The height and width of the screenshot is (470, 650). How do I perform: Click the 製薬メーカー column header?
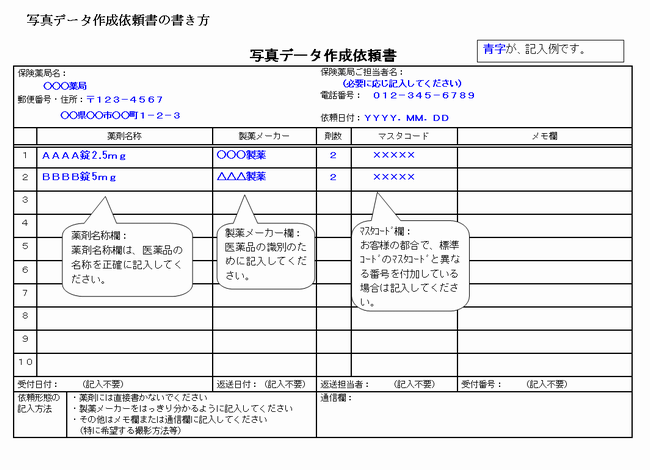click(x=264, y=135)
